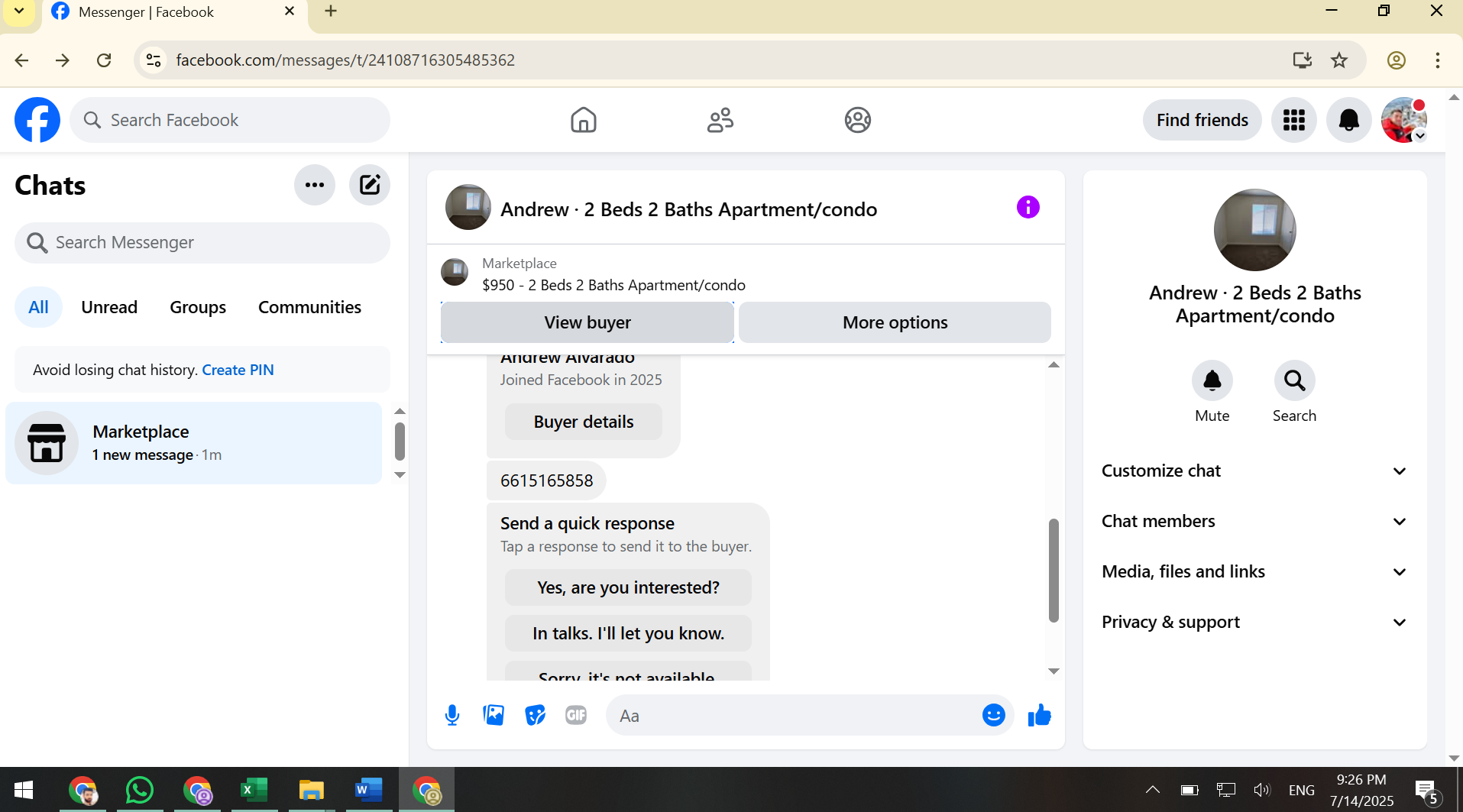This screenshot has width=1463, height=812.
Task: Open the install app icon in the address bar
Action: [1302, 60]
